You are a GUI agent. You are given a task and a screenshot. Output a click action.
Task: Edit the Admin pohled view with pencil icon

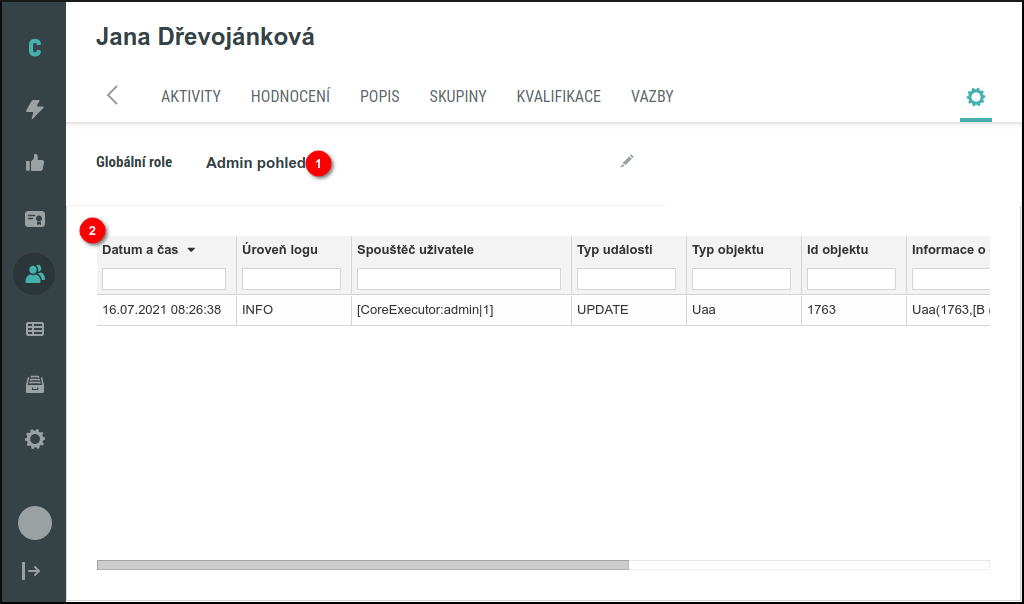(x=627, y=160)
